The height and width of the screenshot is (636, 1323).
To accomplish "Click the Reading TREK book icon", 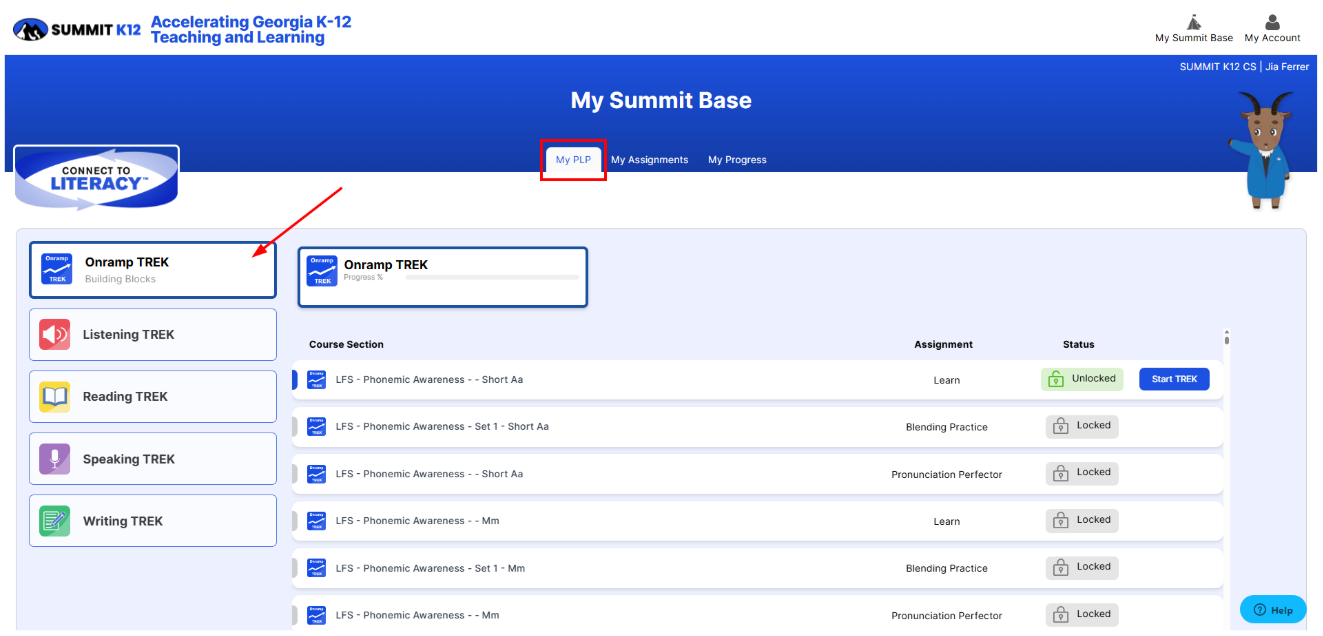I will tap(55, 396).
